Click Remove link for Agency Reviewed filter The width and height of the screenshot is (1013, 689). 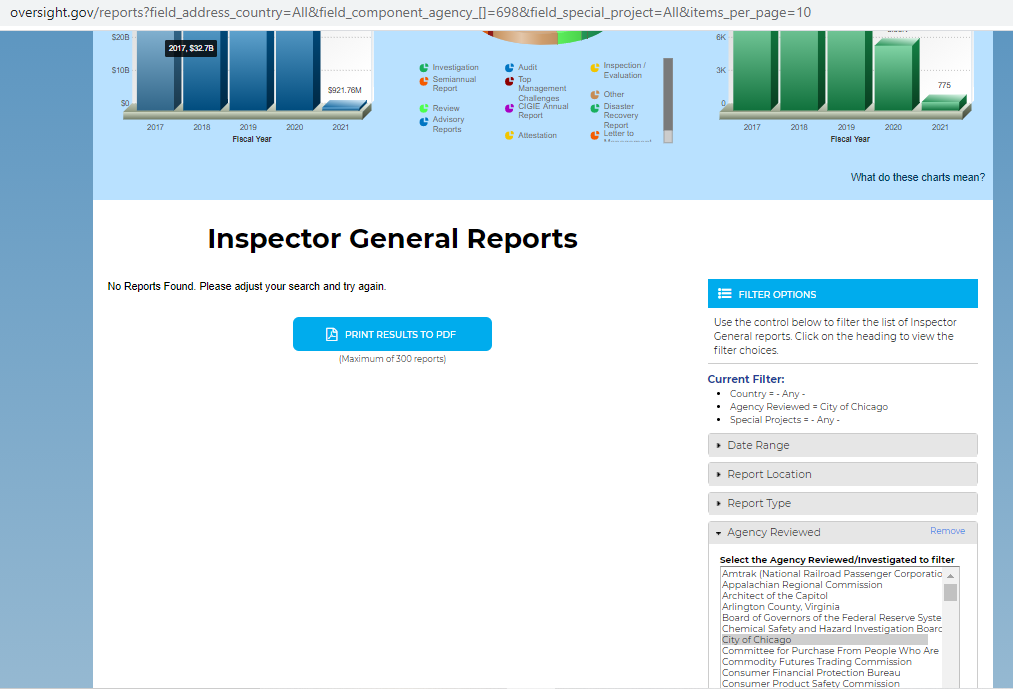pyautogui.click(x=947, y=531)
